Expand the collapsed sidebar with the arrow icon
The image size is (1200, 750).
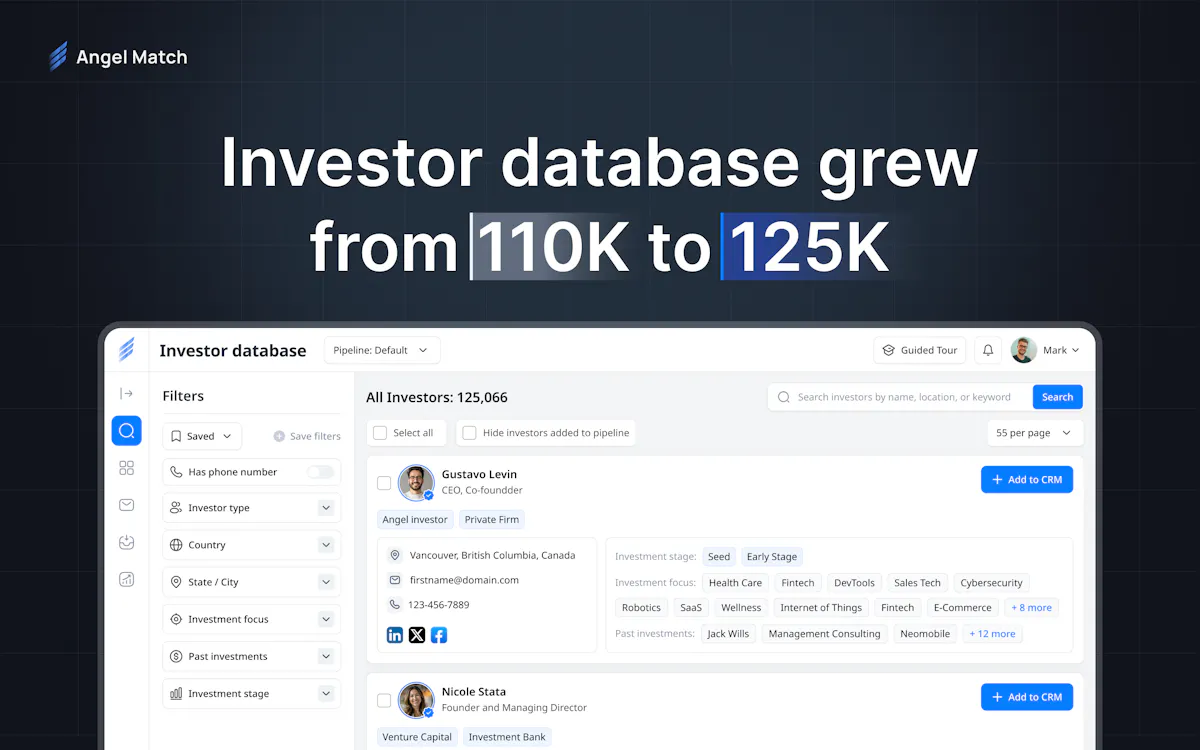pyautogui.click(x=126, y=394)
